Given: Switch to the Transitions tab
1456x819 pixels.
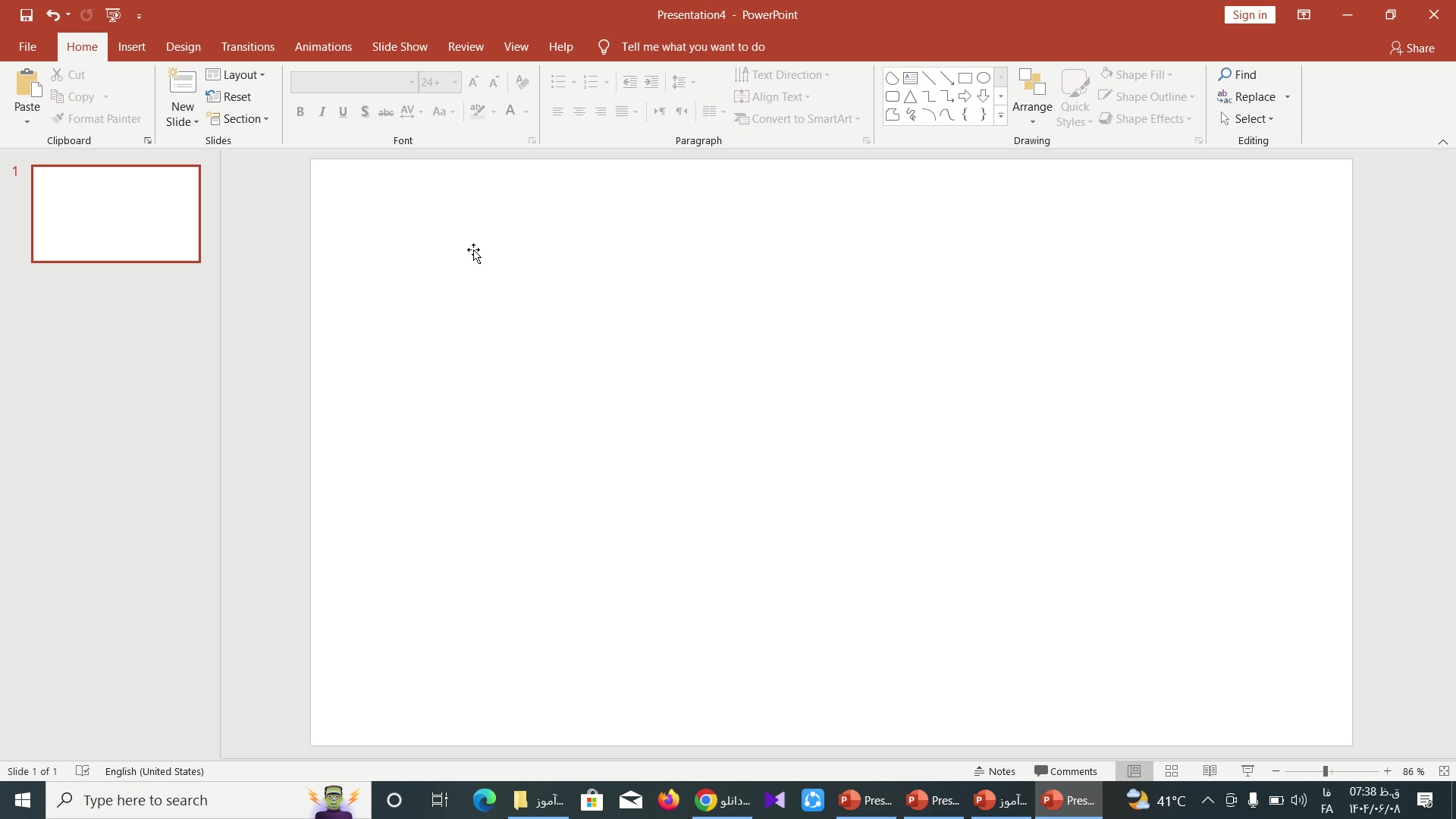Looking at the screenshot, I should point(248,47).
